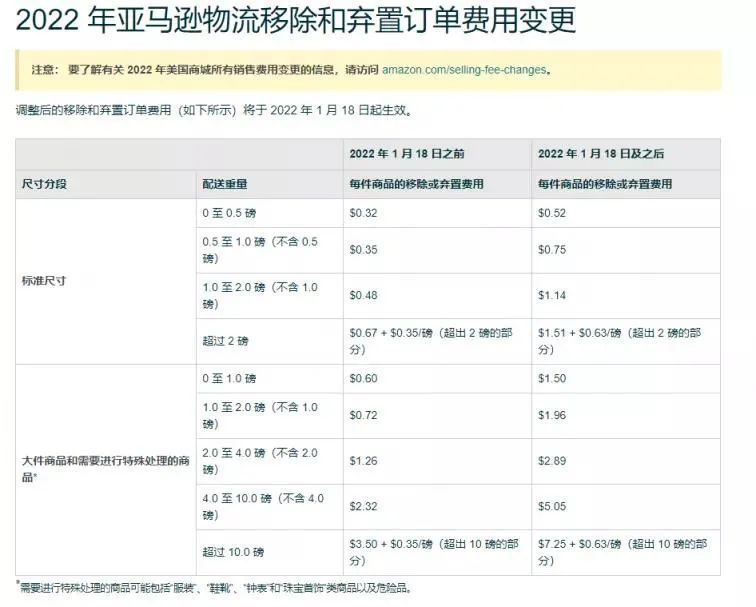Viewport: 756px width, 607px height.
Task: Click the $0.52 fee cell
Action: [x=552, y=213]
